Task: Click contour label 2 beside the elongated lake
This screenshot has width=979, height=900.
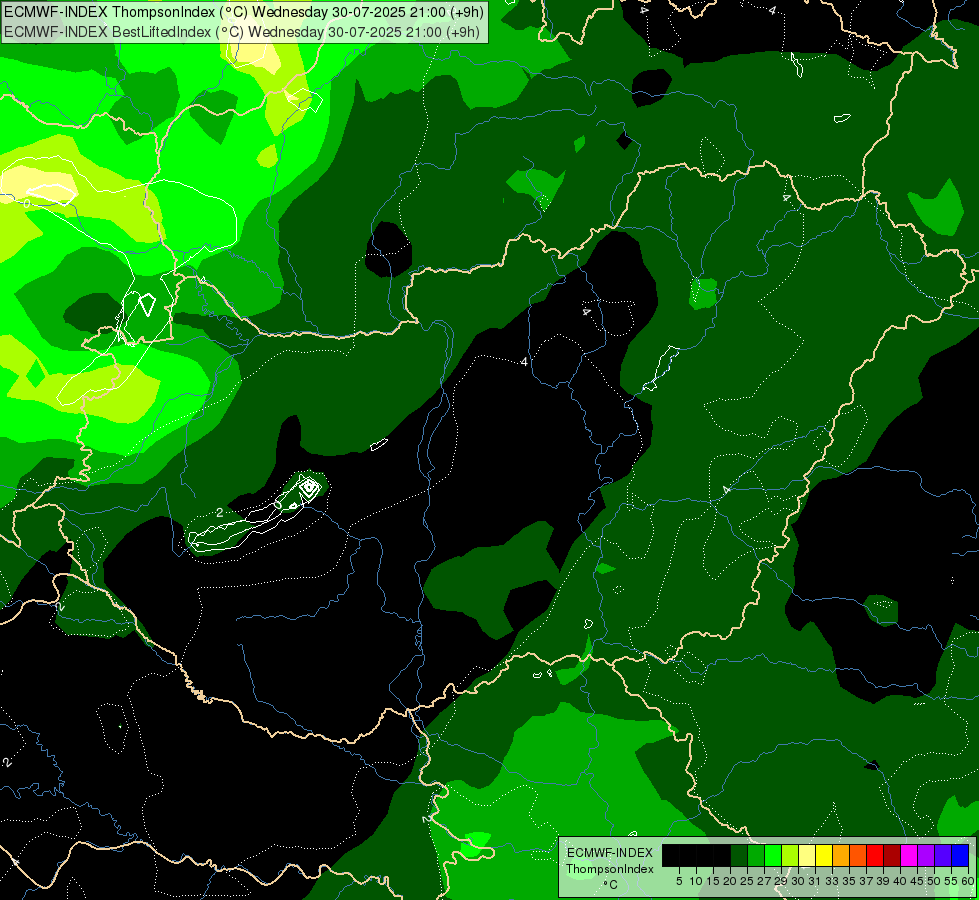Action: (219, 512)
